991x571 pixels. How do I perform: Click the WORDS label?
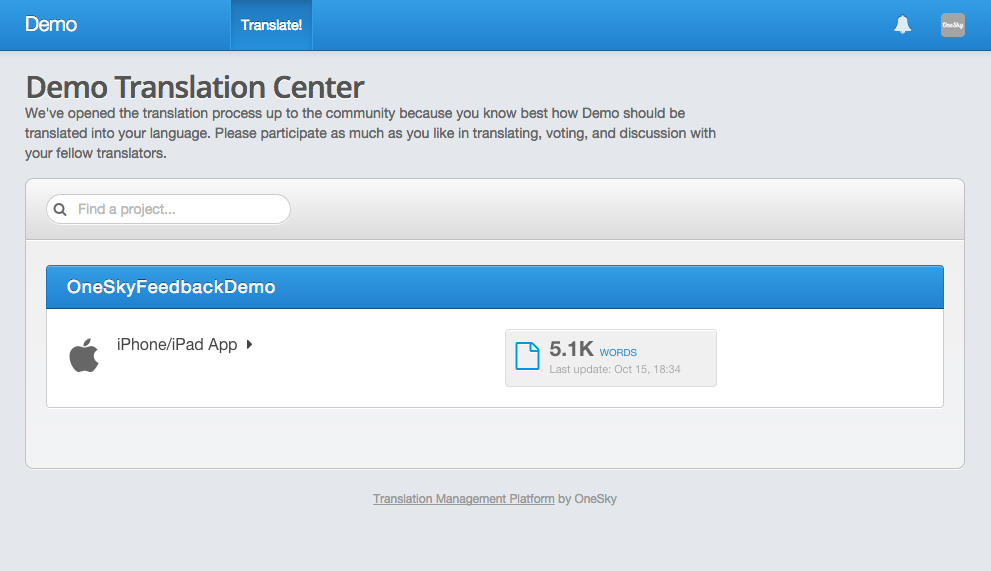(618, 353)
